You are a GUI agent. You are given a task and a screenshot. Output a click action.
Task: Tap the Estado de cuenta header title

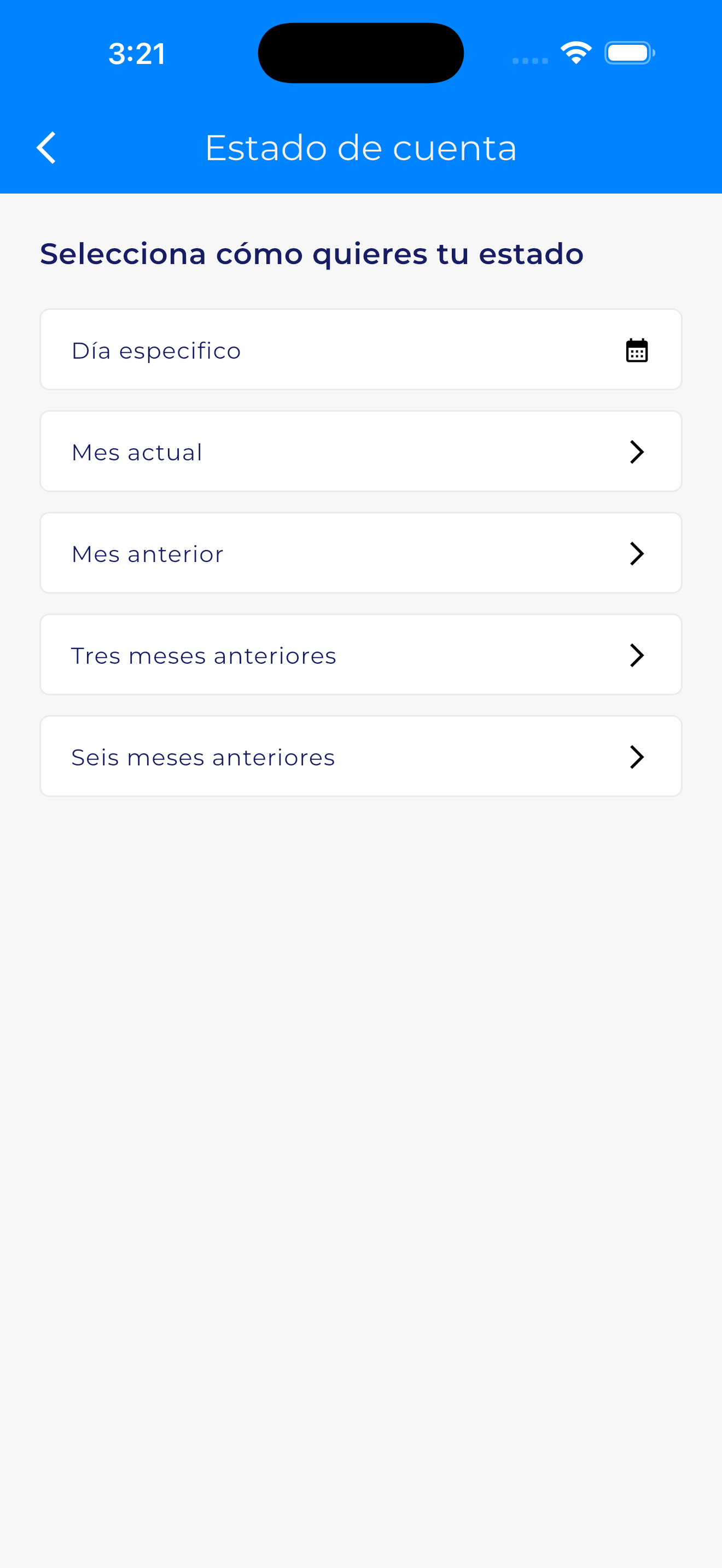(x=360, y=148)
